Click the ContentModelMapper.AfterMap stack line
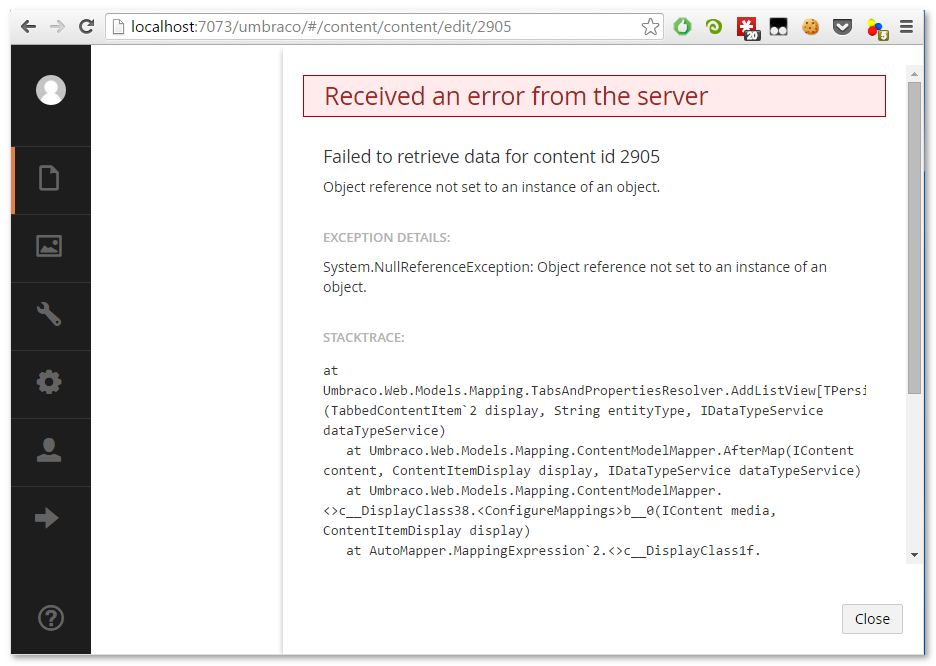Image resolution: width=936 pixels, height=666 pixels. (600, 451)
